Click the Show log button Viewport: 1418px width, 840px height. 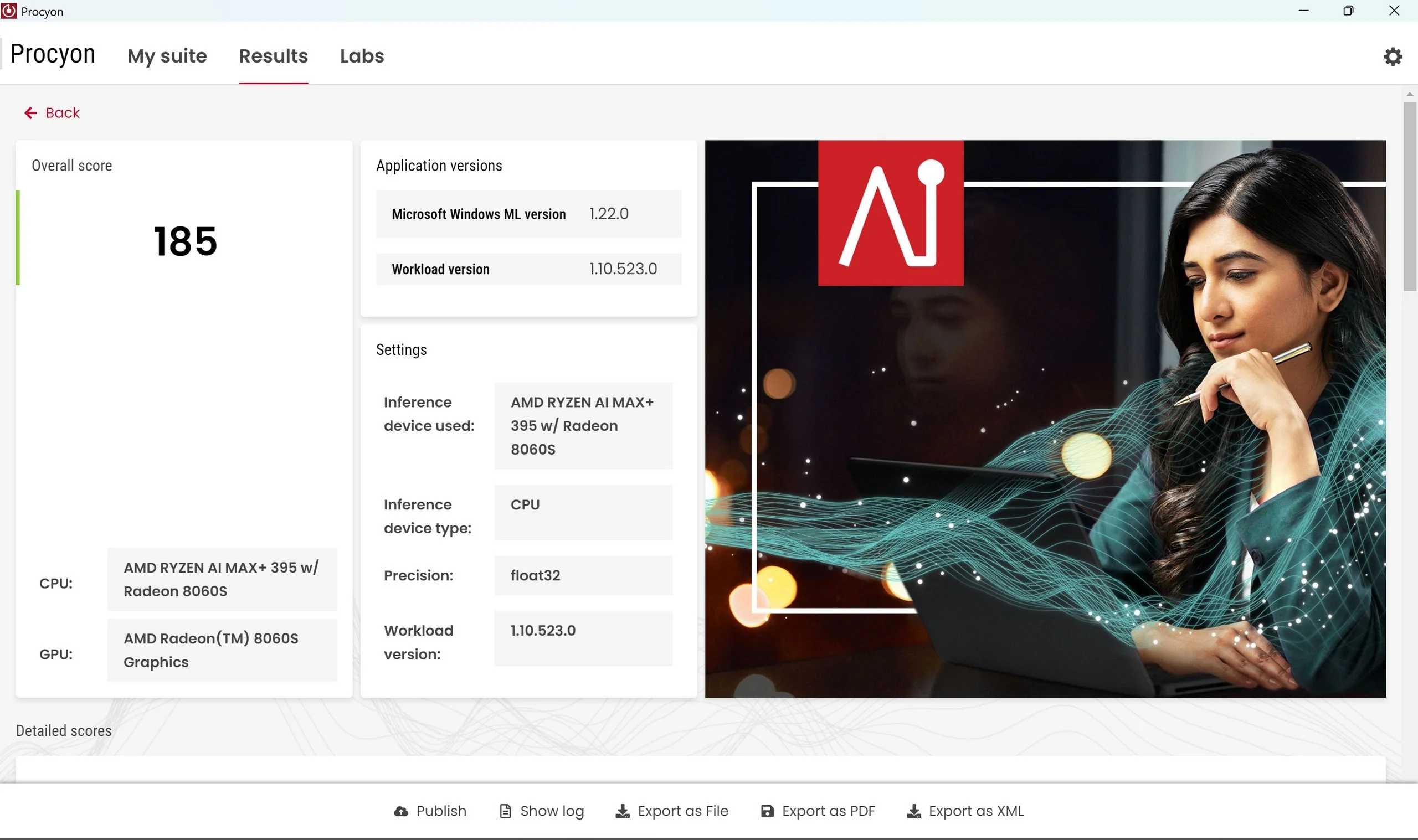pyautogui.click(x=552, y=811)
